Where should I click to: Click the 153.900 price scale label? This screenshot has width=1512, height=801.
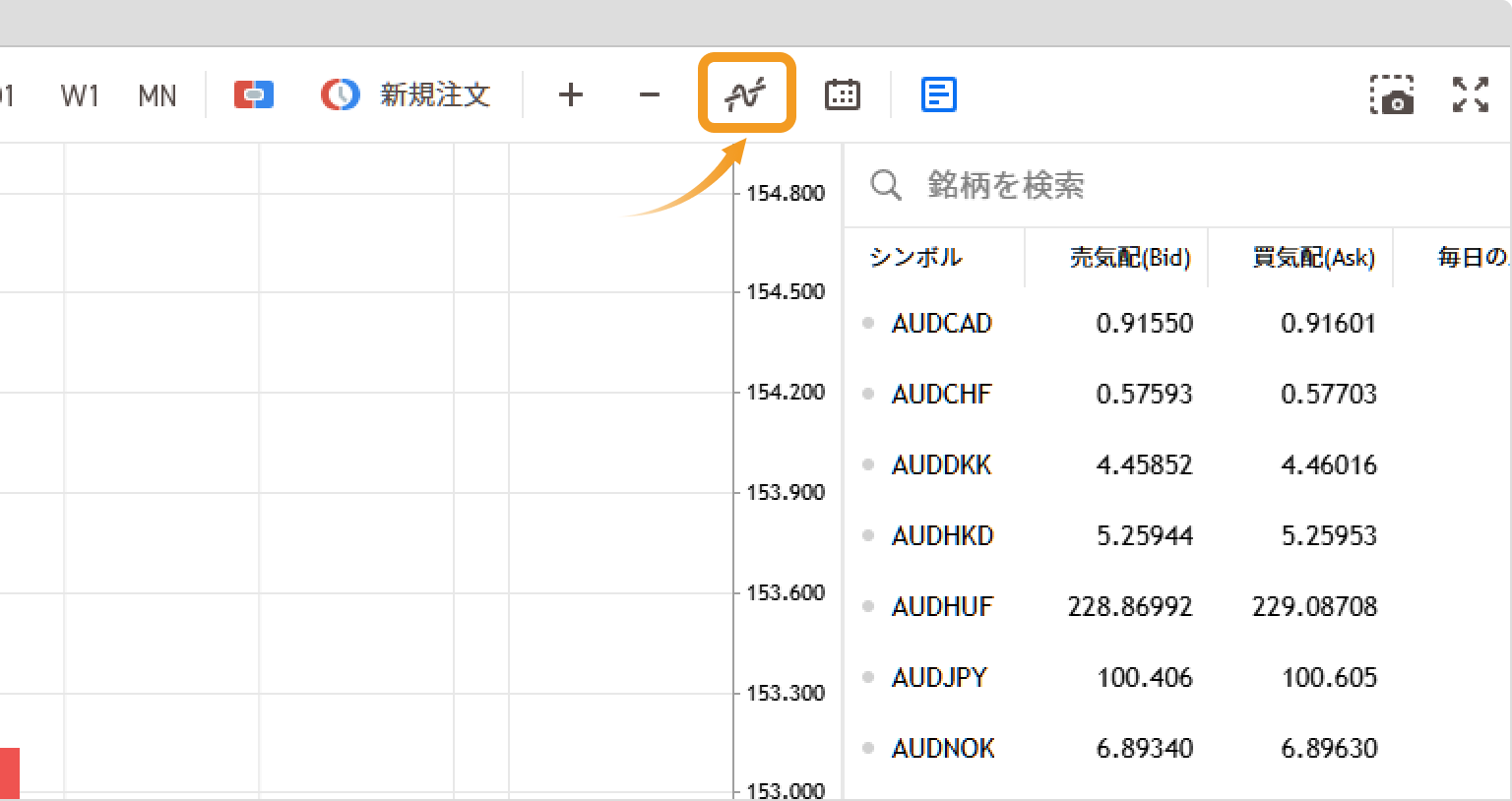[x=786, y=492]
